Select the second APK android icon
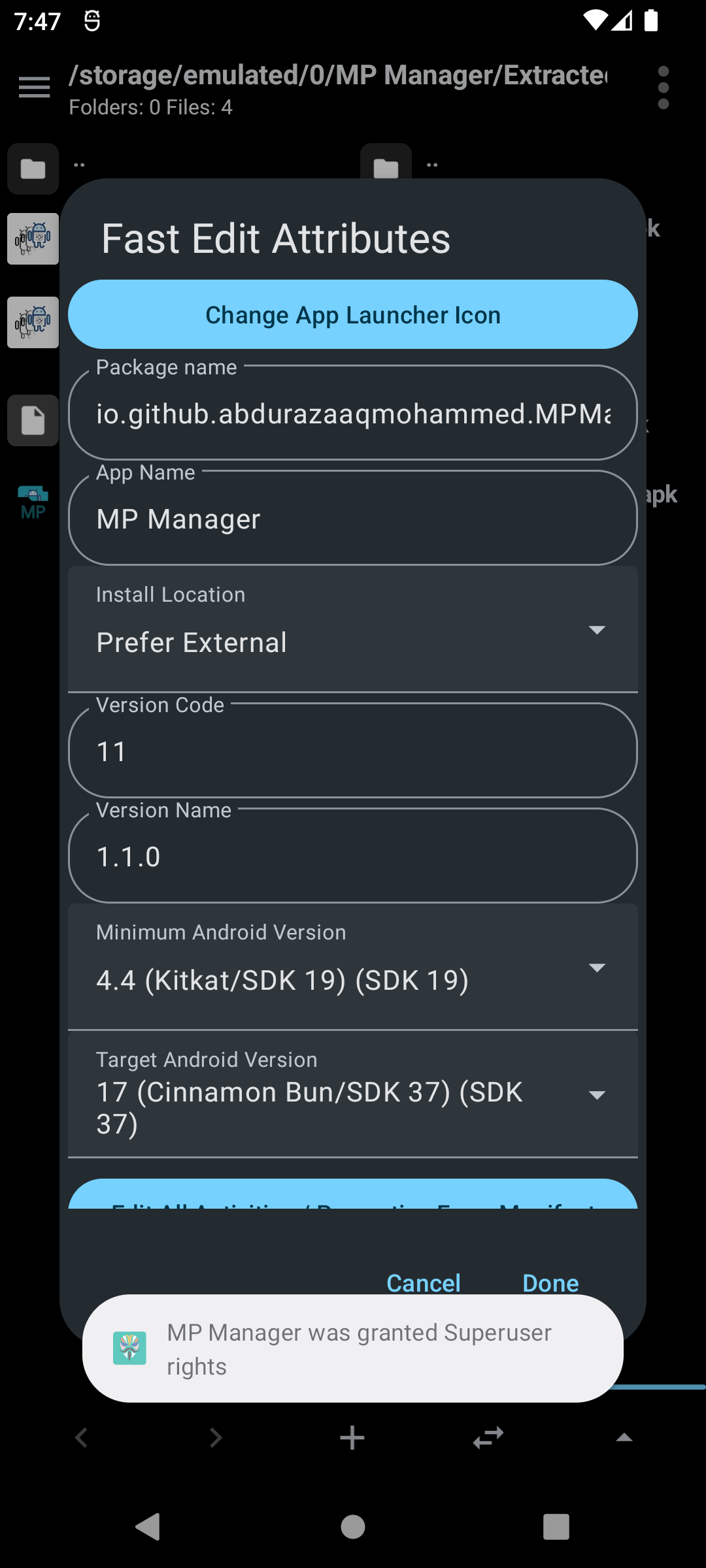Screen dimensions: 706x1568 [33, 322]
